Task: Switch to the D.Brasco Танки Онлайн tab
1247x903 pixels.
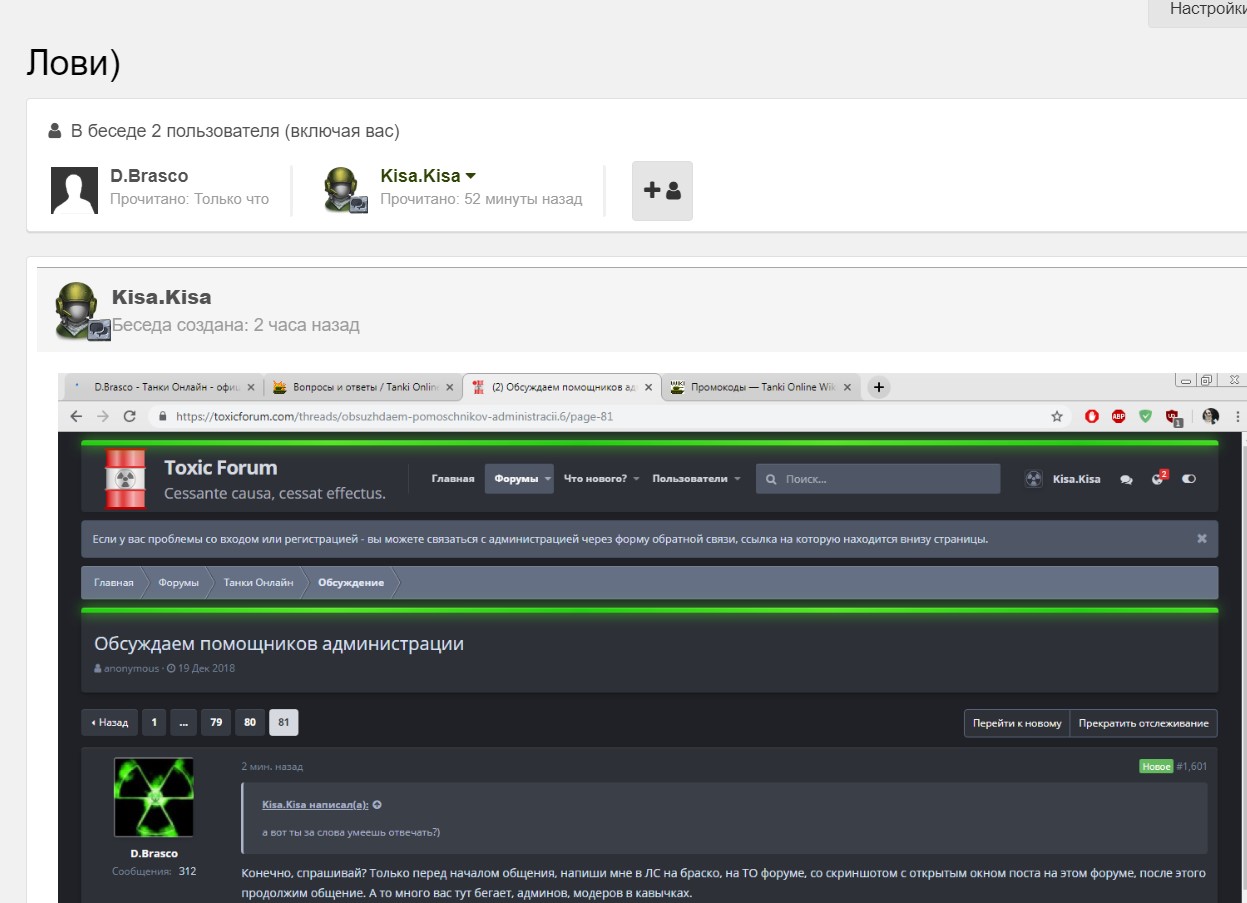Action: pyautogui.click(x=162, y=387)
